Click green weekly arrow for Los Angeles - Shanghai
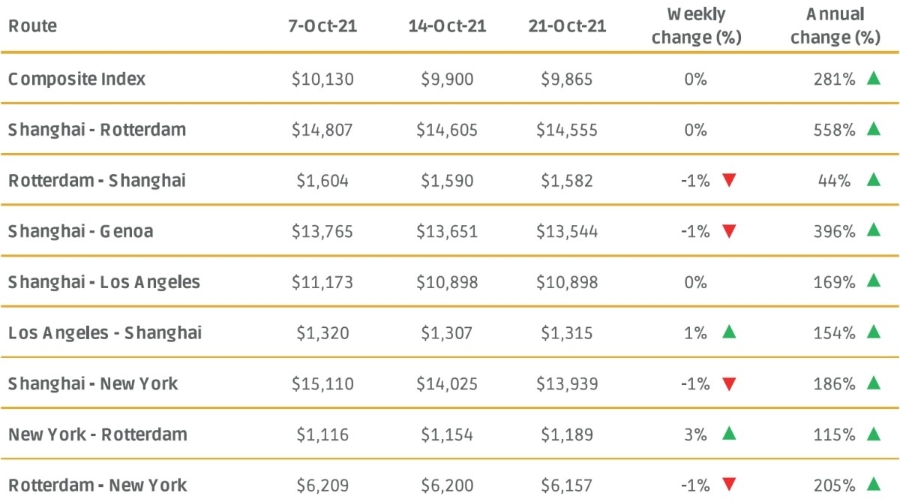The image size is (900, 502). click(729, 332)
